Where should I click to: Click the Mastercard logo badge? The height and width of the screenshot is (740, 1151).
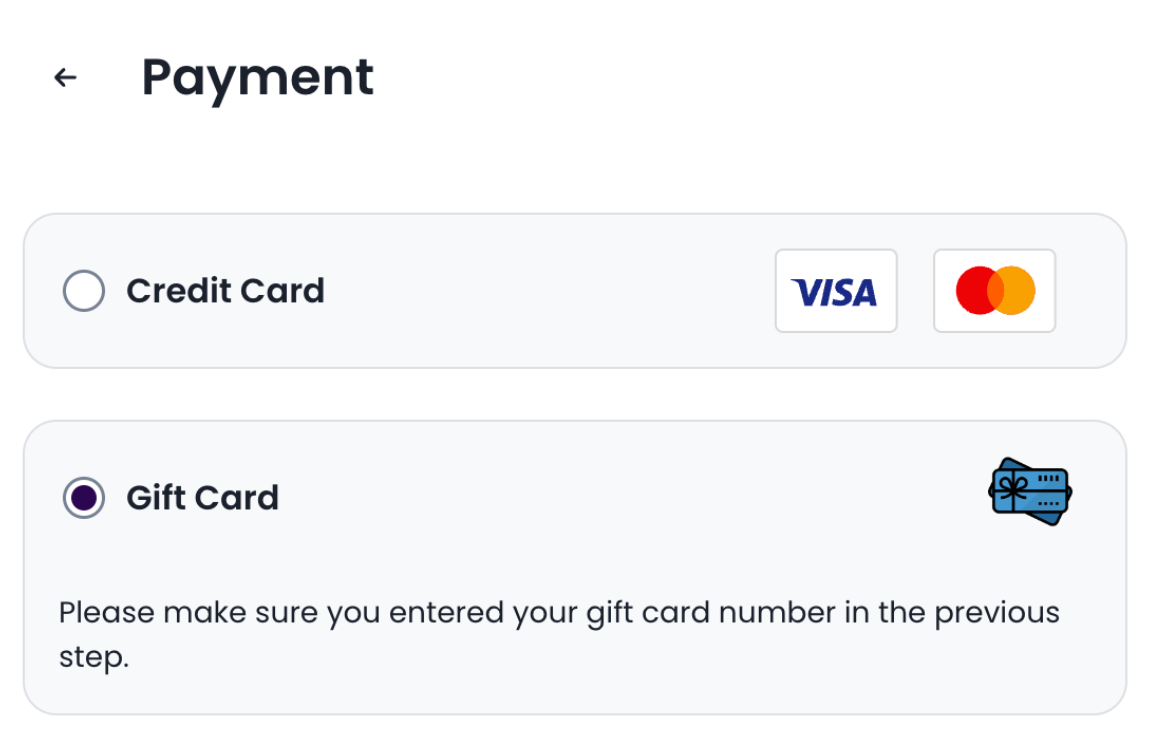click(994, 291)
